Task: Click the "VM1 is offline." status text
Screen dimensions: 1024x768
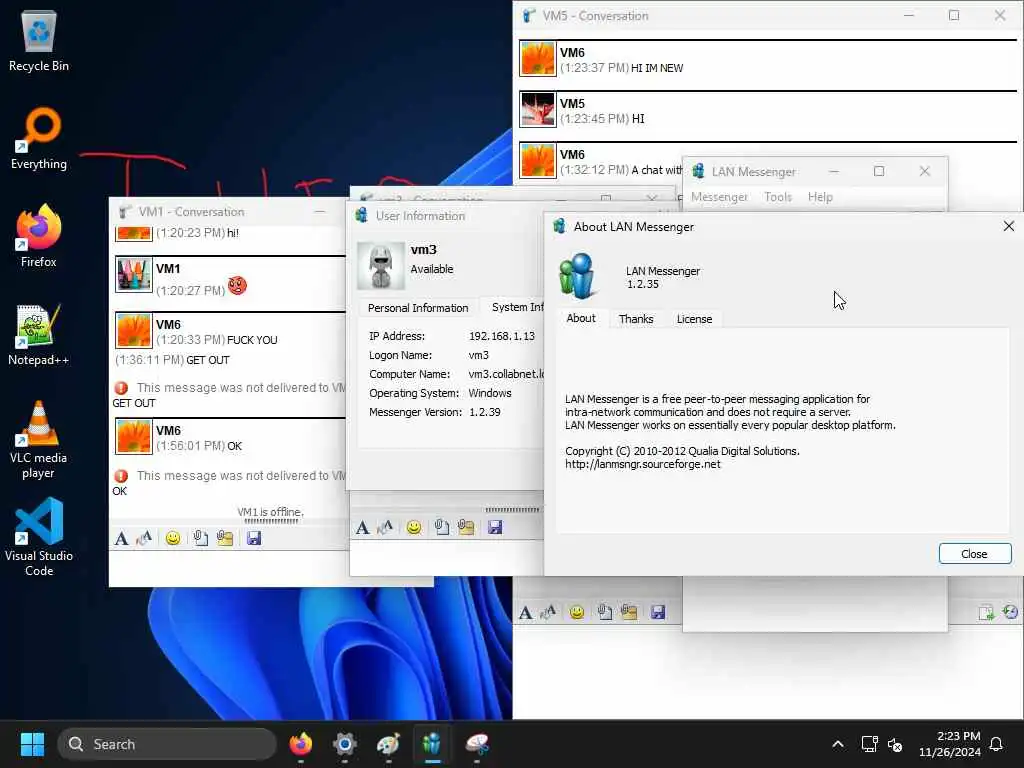Action: 270,512
